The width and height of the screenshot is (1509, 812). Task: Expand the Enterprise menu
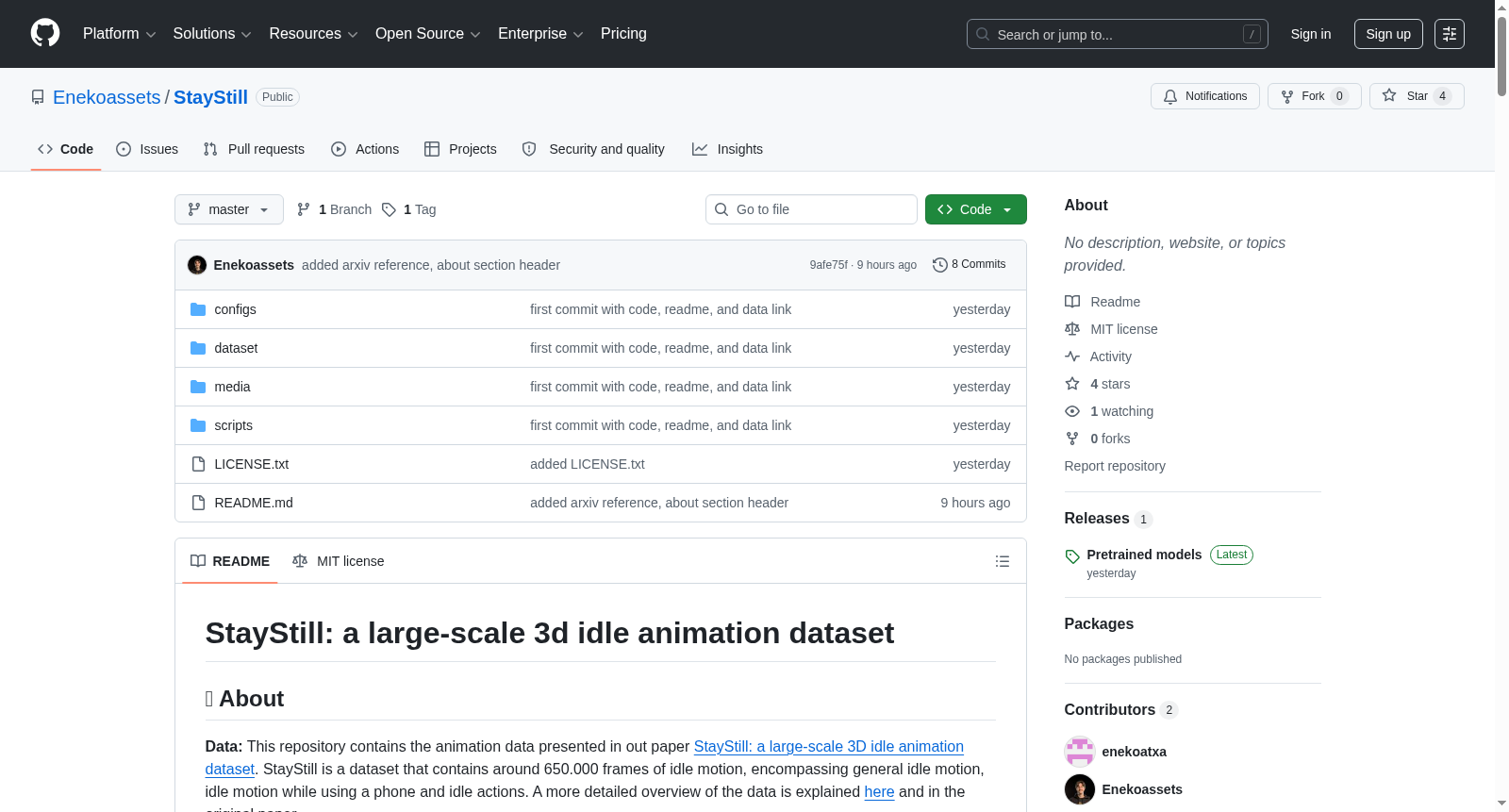click(540, 34)
